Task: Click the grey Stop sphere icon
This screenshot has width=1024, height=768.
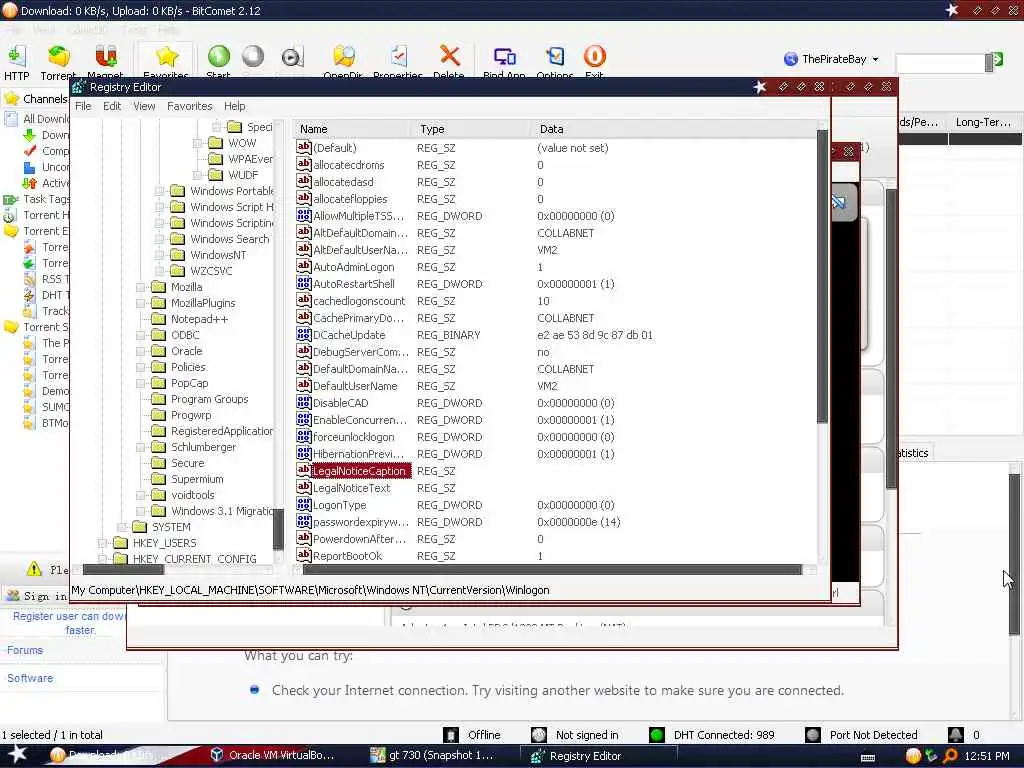Action: pos(253,57)
